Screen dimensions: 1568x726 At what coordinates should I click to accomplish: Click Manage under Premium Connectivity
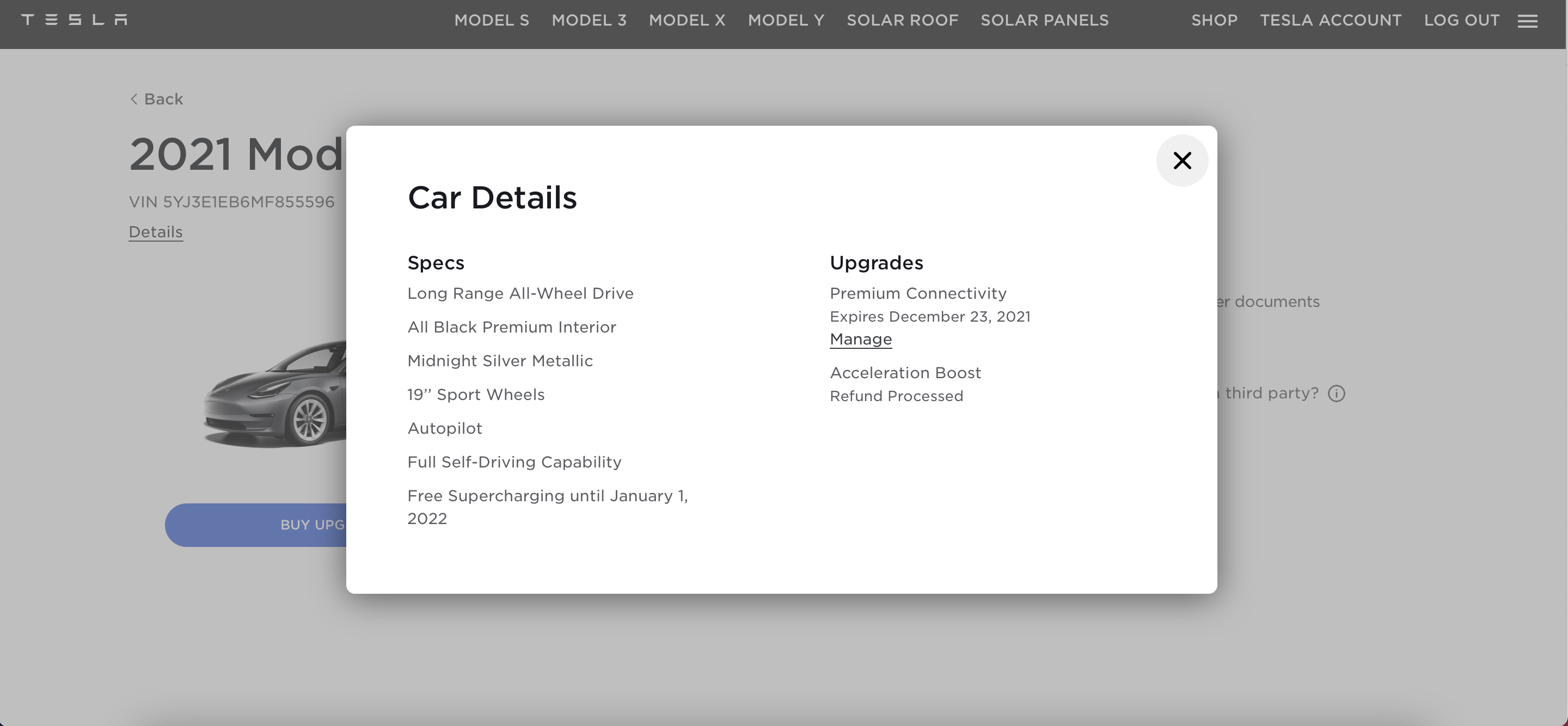point(860,339)
